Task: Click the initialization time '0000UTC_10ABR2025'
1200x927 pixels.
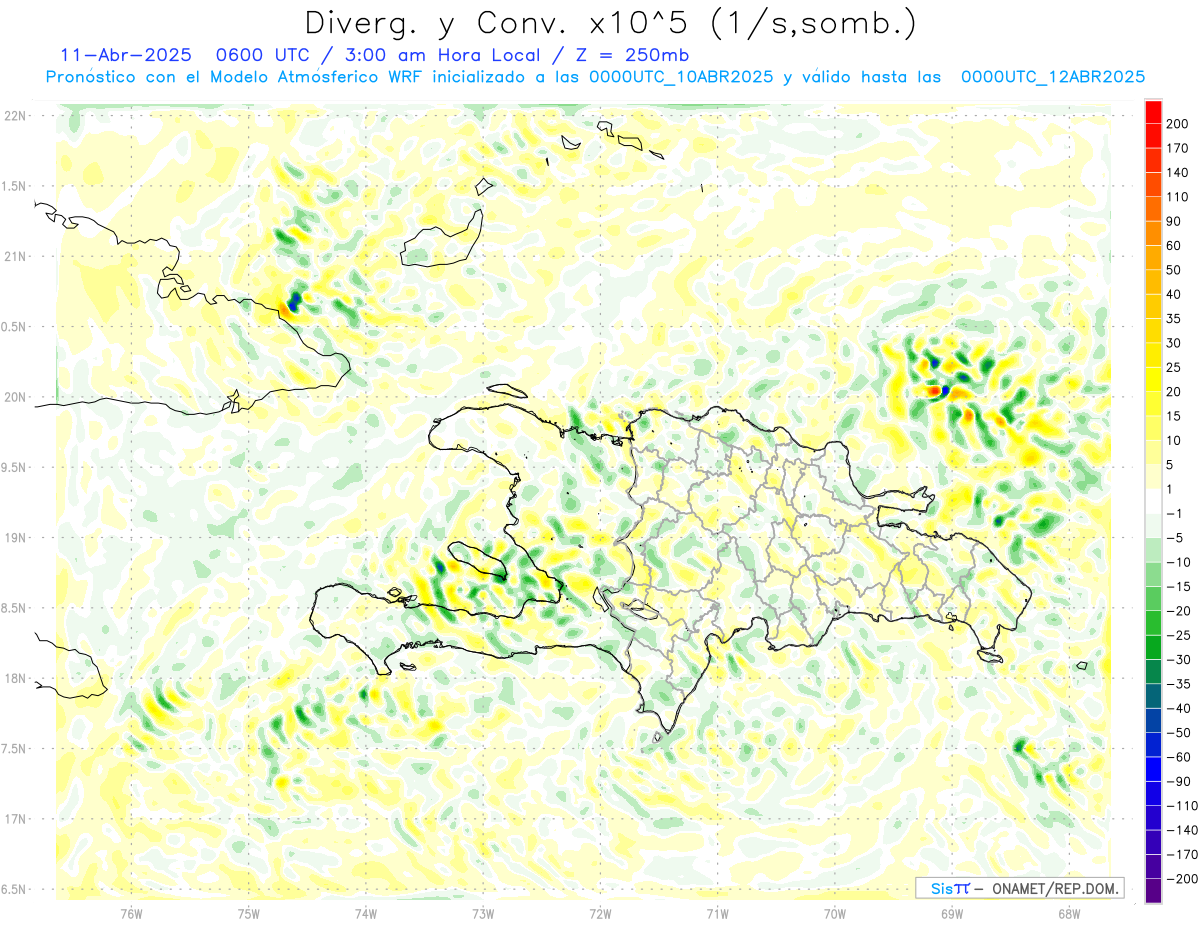Action: (681, 77)
